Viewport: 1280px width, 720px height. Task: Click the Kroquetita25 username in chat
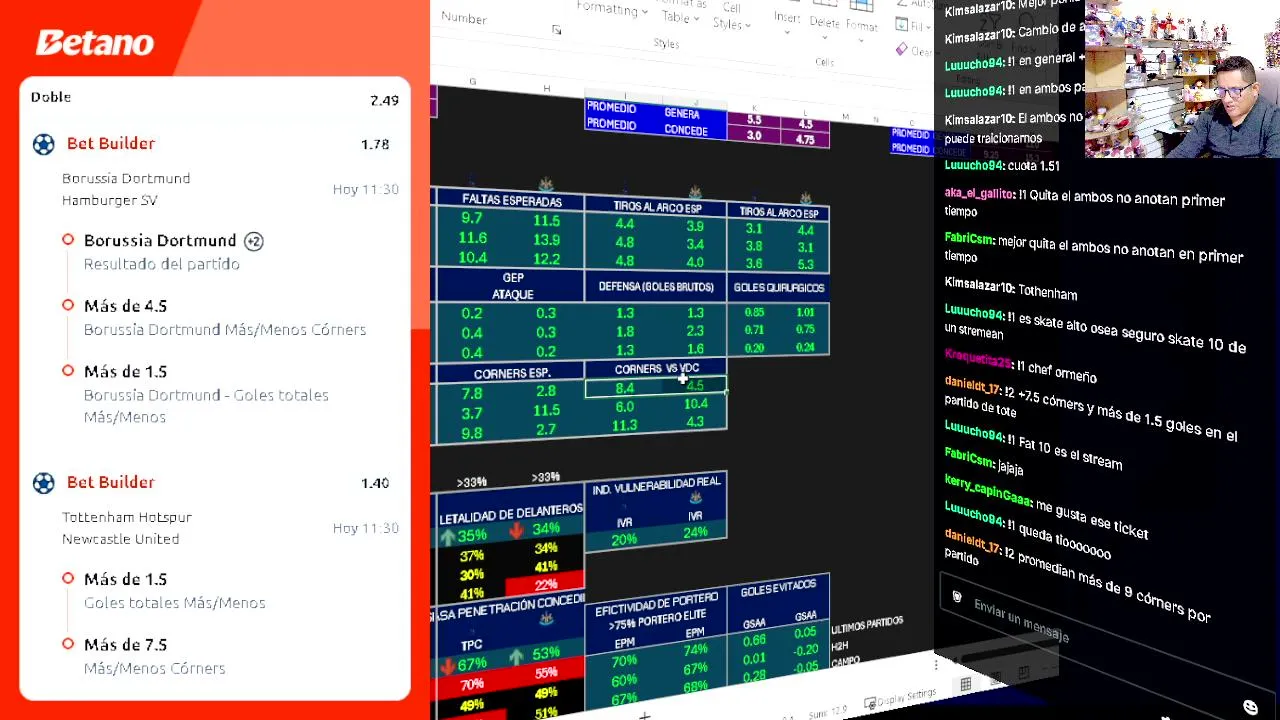click(x=977, y=359)
